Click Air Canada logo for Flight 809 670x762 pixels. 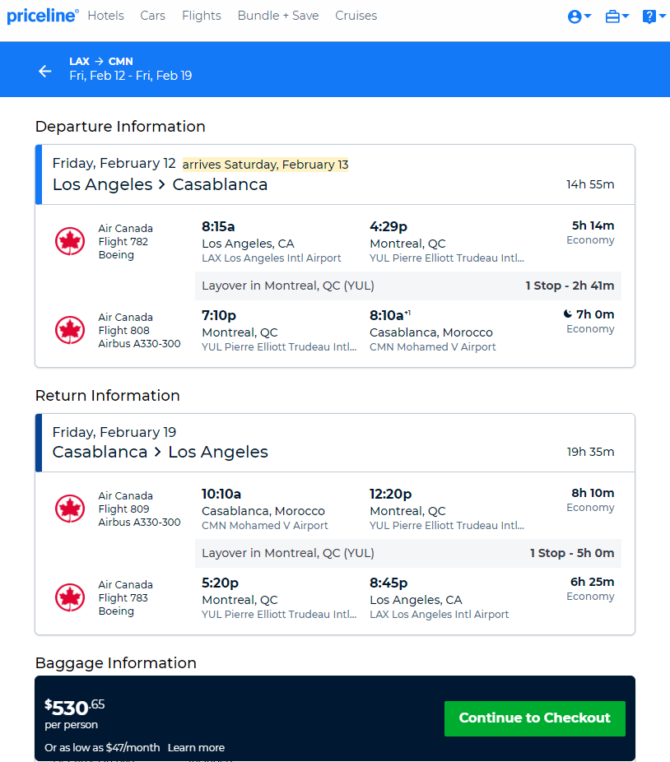click(x=70, y=508)
